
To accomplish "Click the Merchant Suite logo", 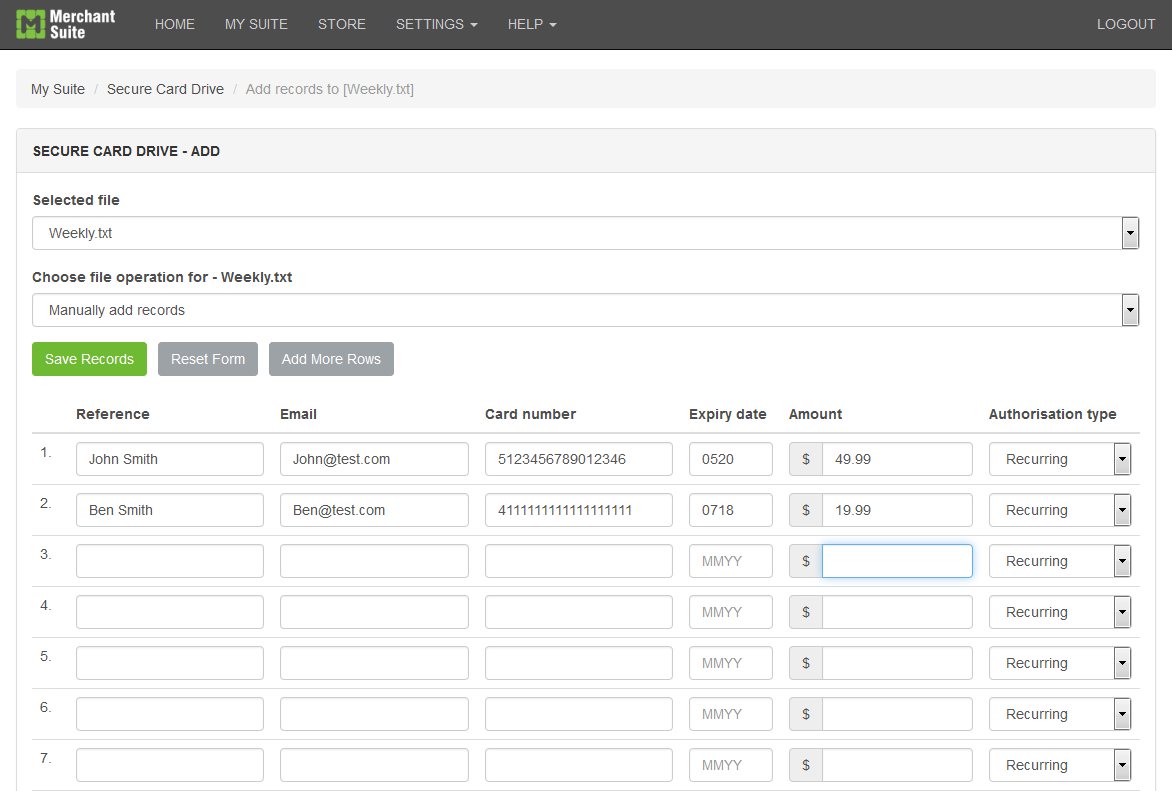I will click(66, 24).
